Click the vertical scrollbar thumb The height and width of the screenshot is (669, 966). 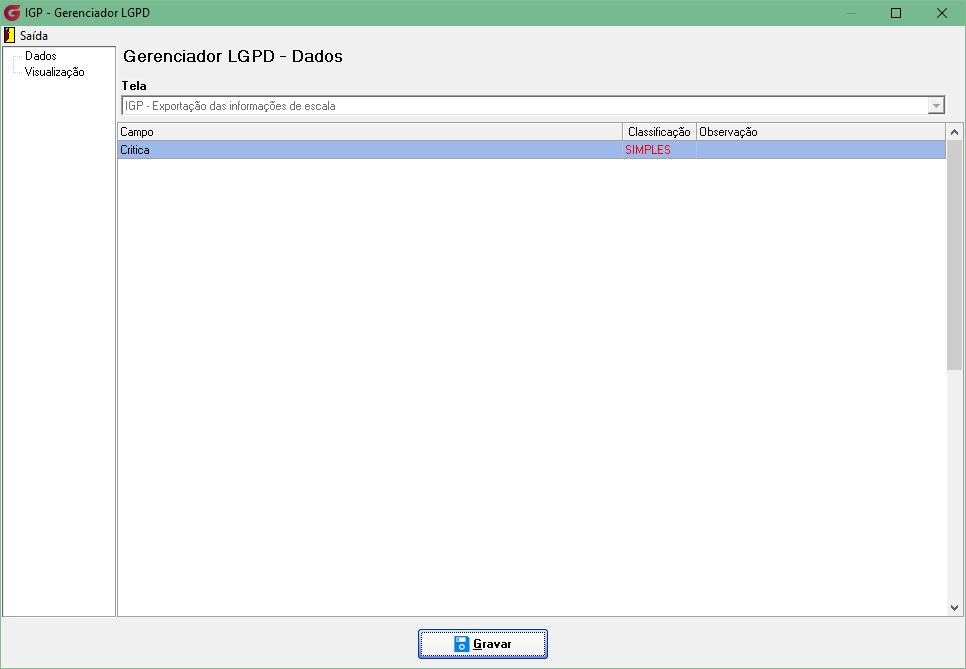point(954,255)
